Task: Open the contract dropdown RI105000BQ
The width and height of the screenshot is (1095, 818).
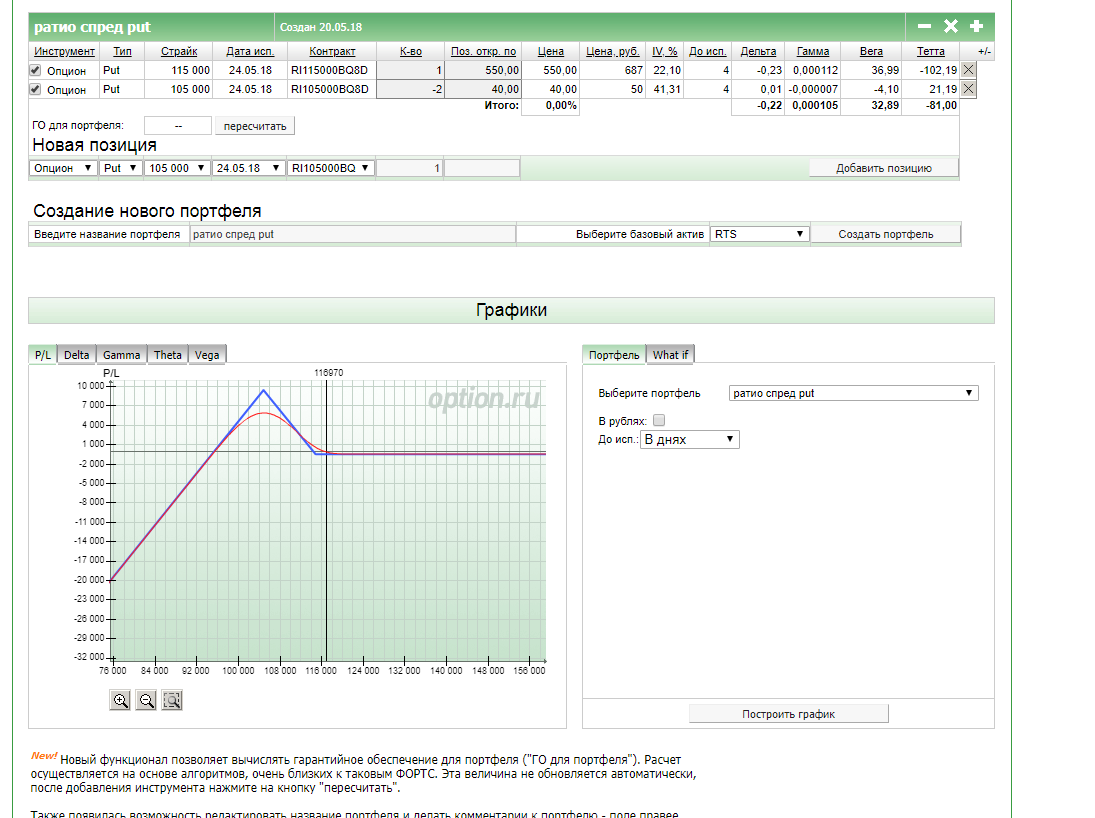Action: pos(330,168)
